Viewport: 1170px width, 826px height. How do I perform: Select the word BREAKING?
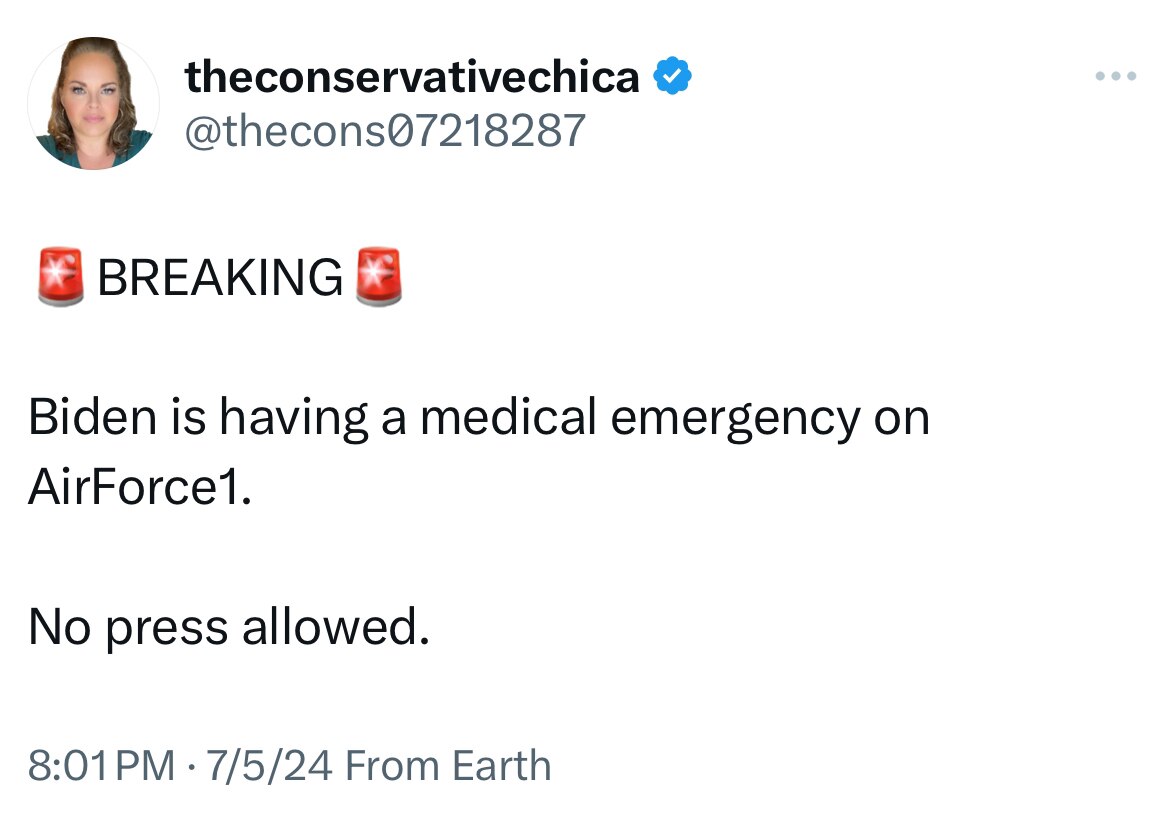point(220,278)
